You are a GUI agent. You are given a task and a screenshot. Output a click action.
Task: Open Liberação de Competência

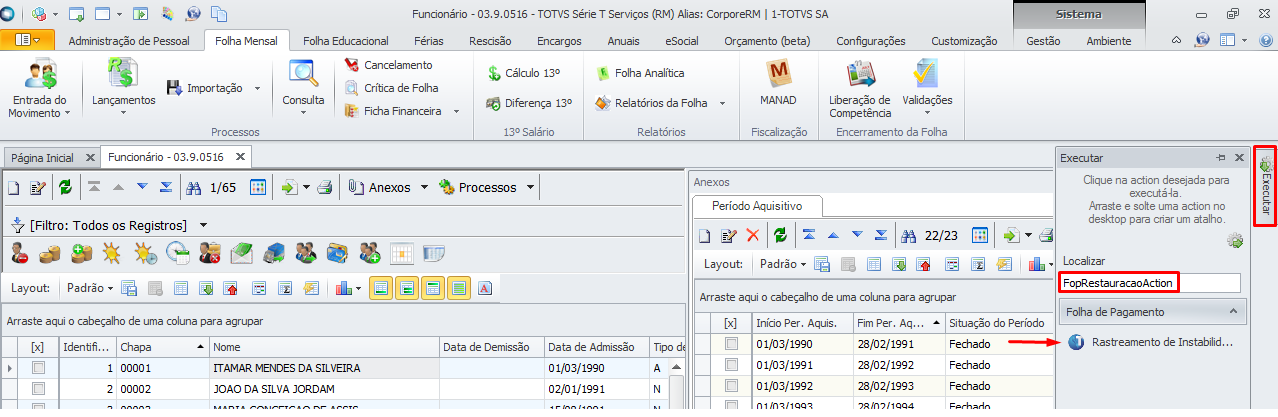pos(859,89)
